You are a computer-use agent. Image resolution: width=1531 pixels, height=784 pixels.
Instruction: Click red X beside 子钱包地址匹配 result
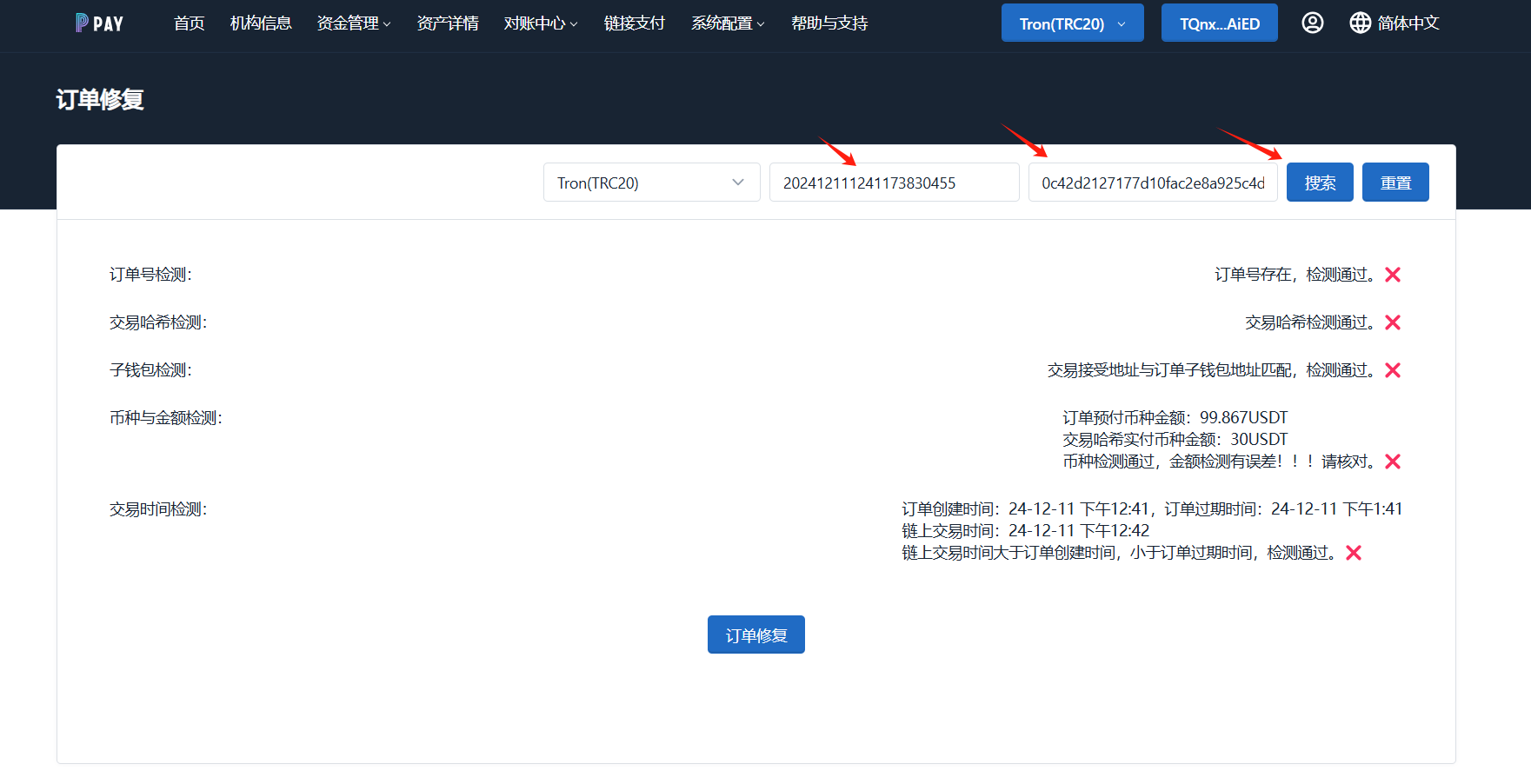(1393, 370)
